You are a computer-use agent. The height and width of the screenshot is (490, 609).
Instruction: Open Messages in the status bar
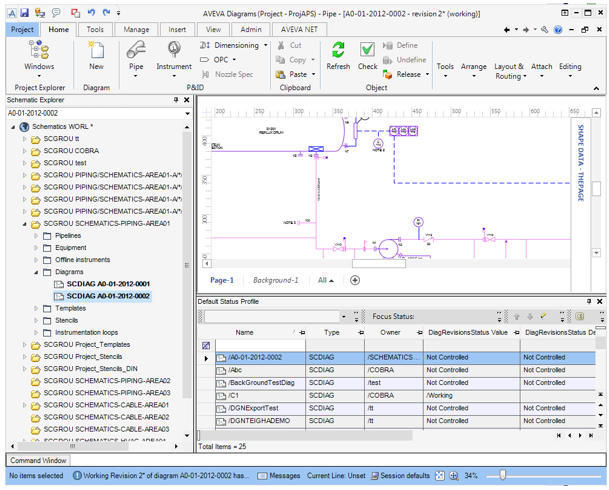click(x=279, y=475)
